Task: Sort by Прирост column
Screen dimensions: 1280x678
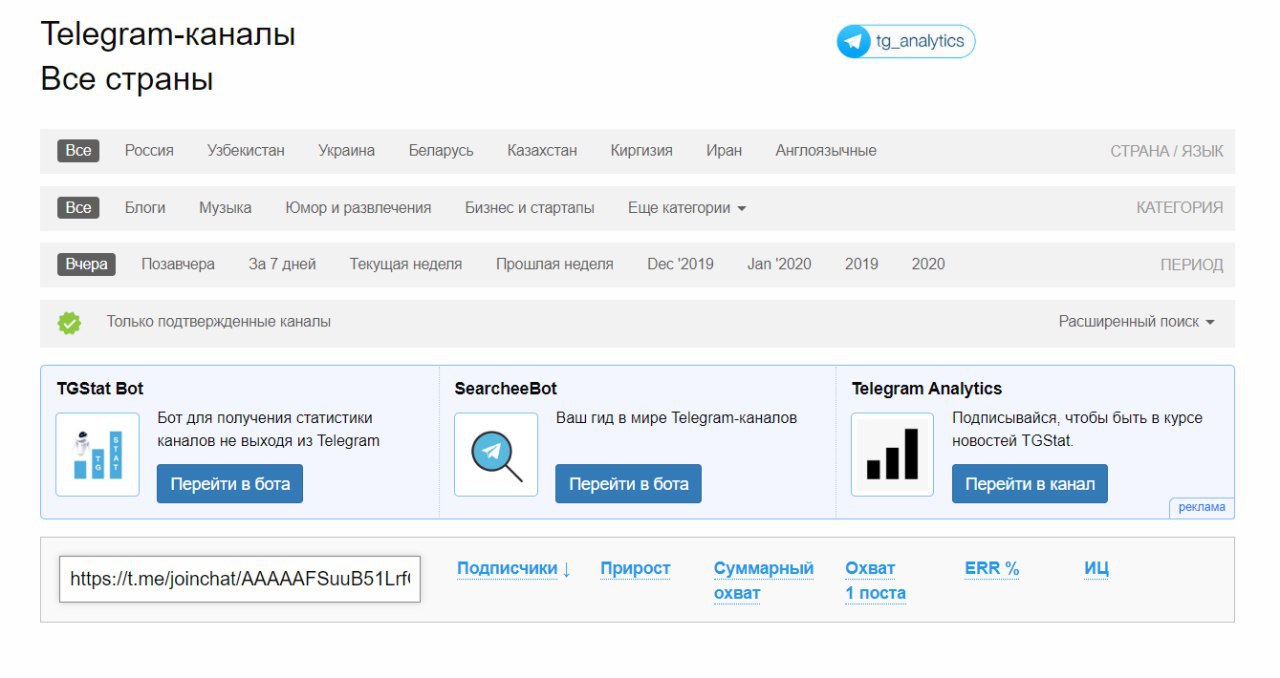Action: 635,569
